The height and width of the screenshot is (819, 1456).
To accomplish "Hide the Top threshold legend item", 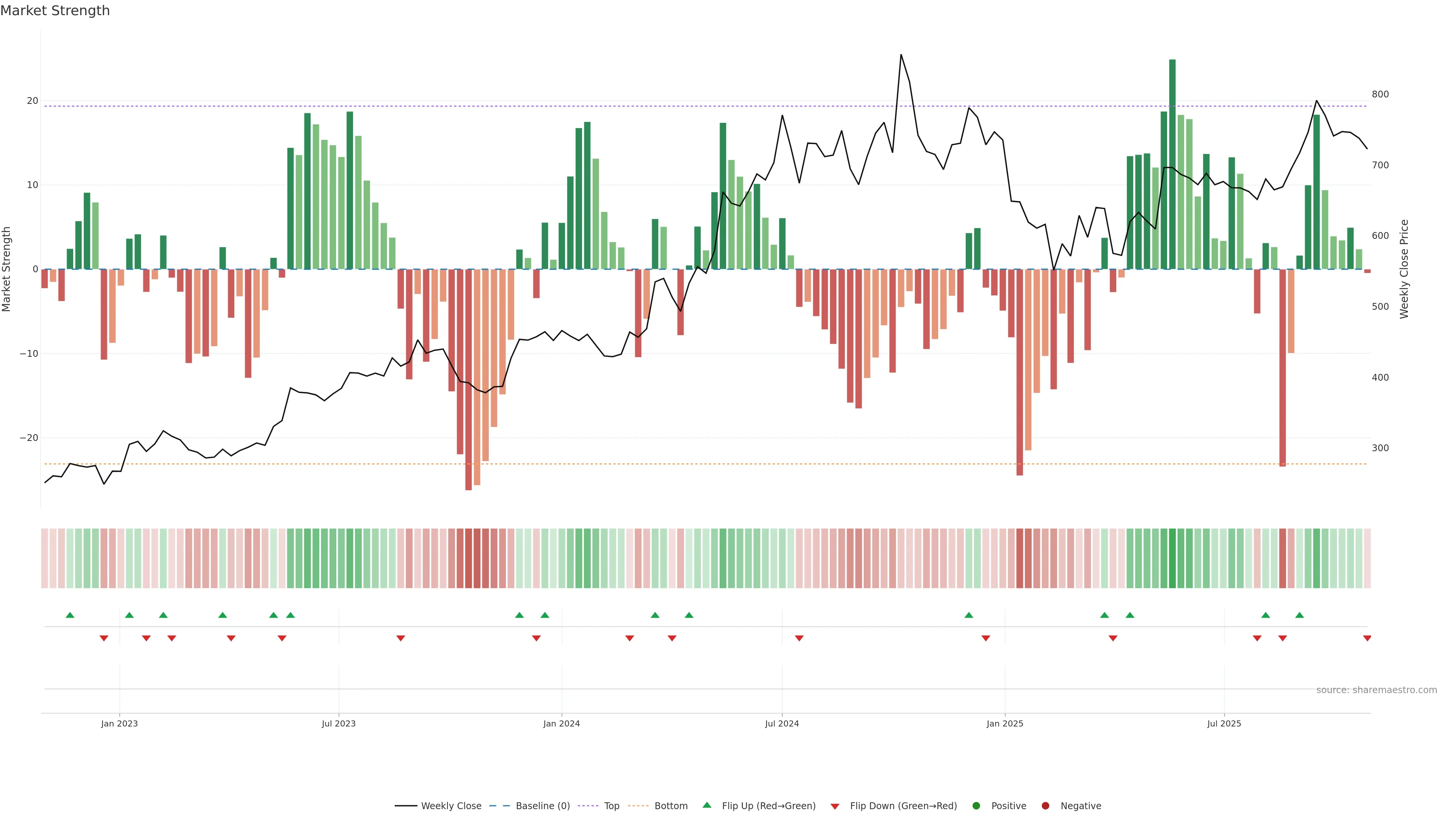I will coord(611,806).
